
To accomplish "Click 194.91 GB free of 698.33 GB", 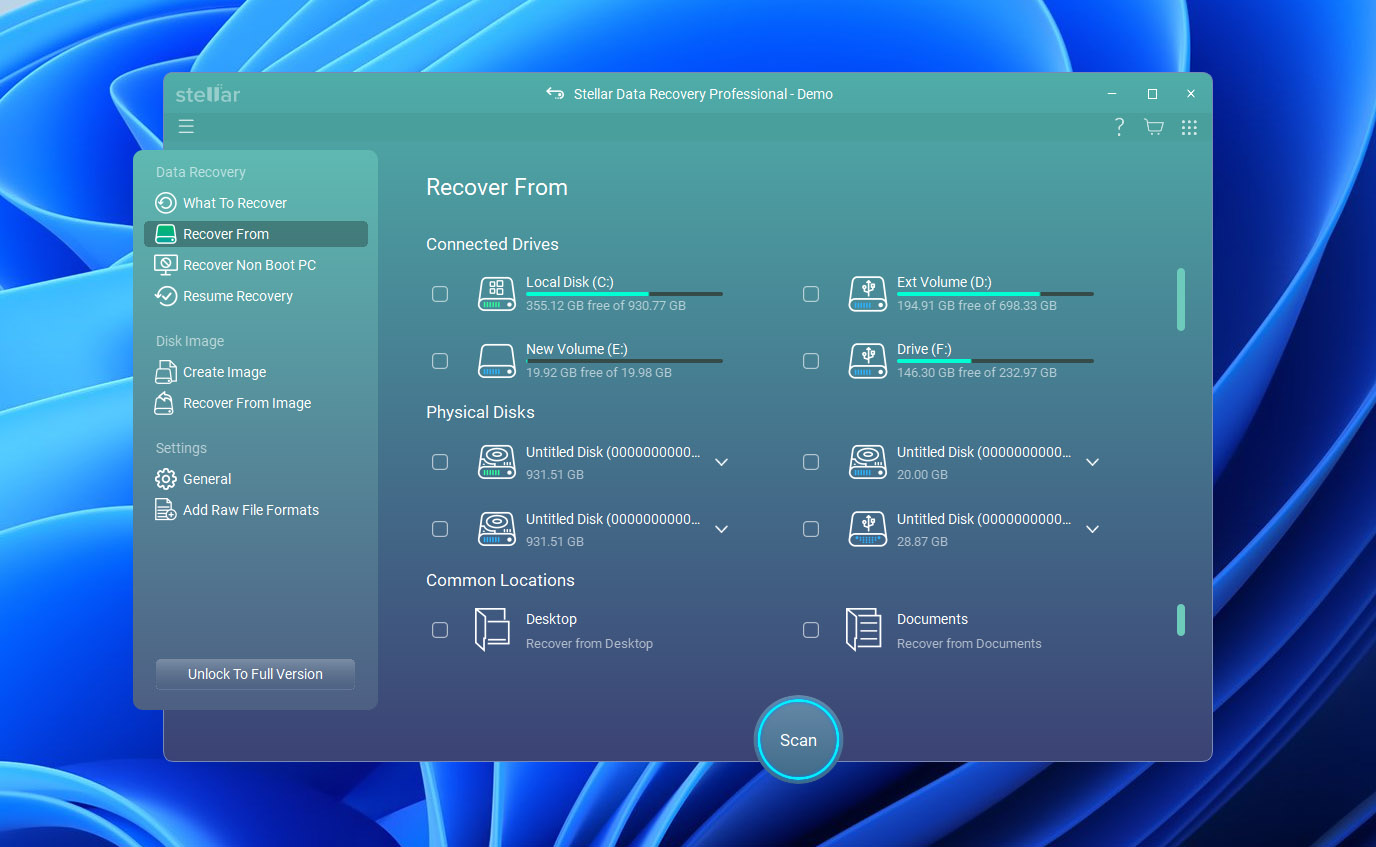I will (977, 305).
